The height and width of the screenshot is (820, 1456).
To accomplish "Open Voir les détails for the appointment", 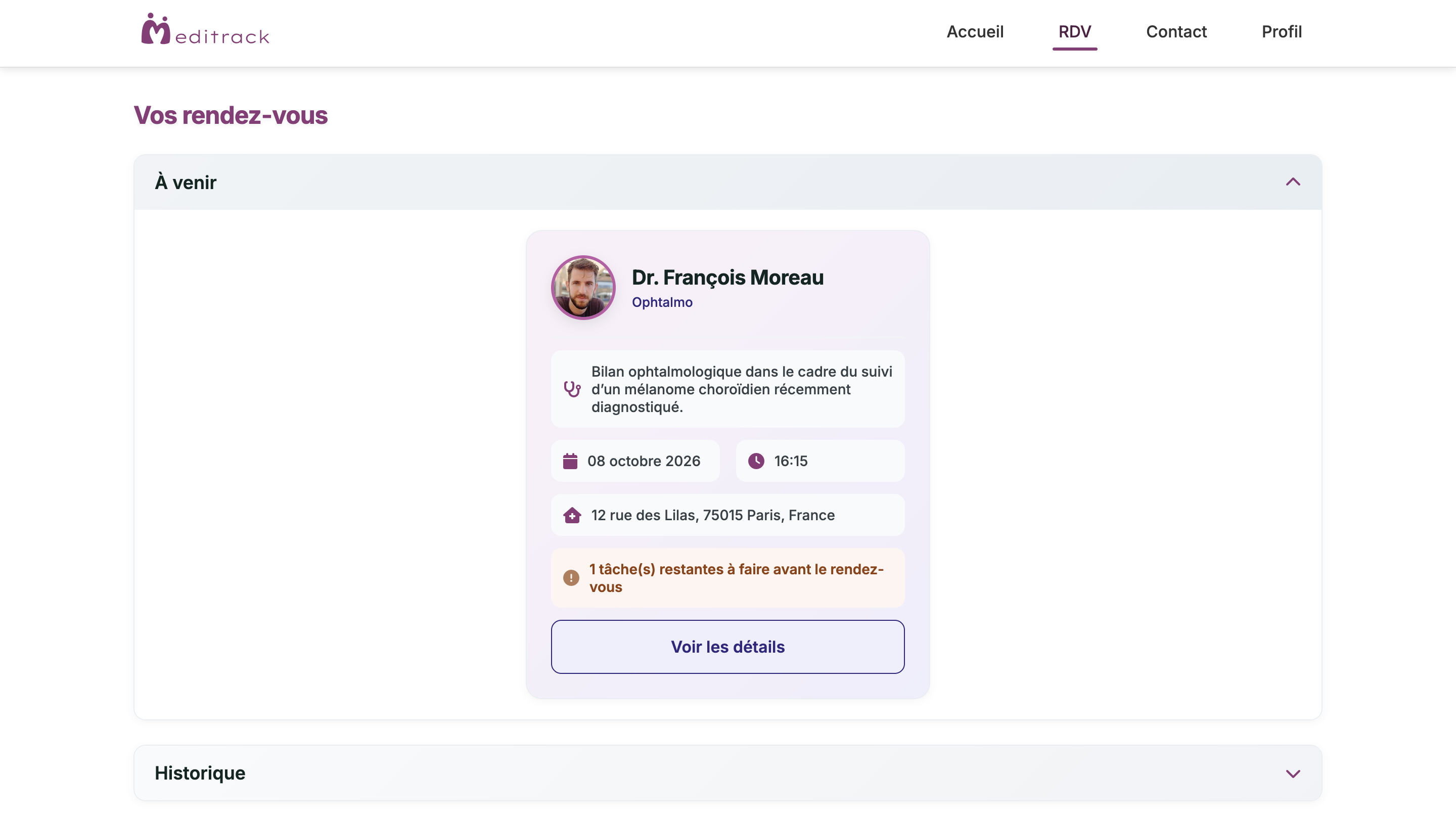I will tap(727, 647).
